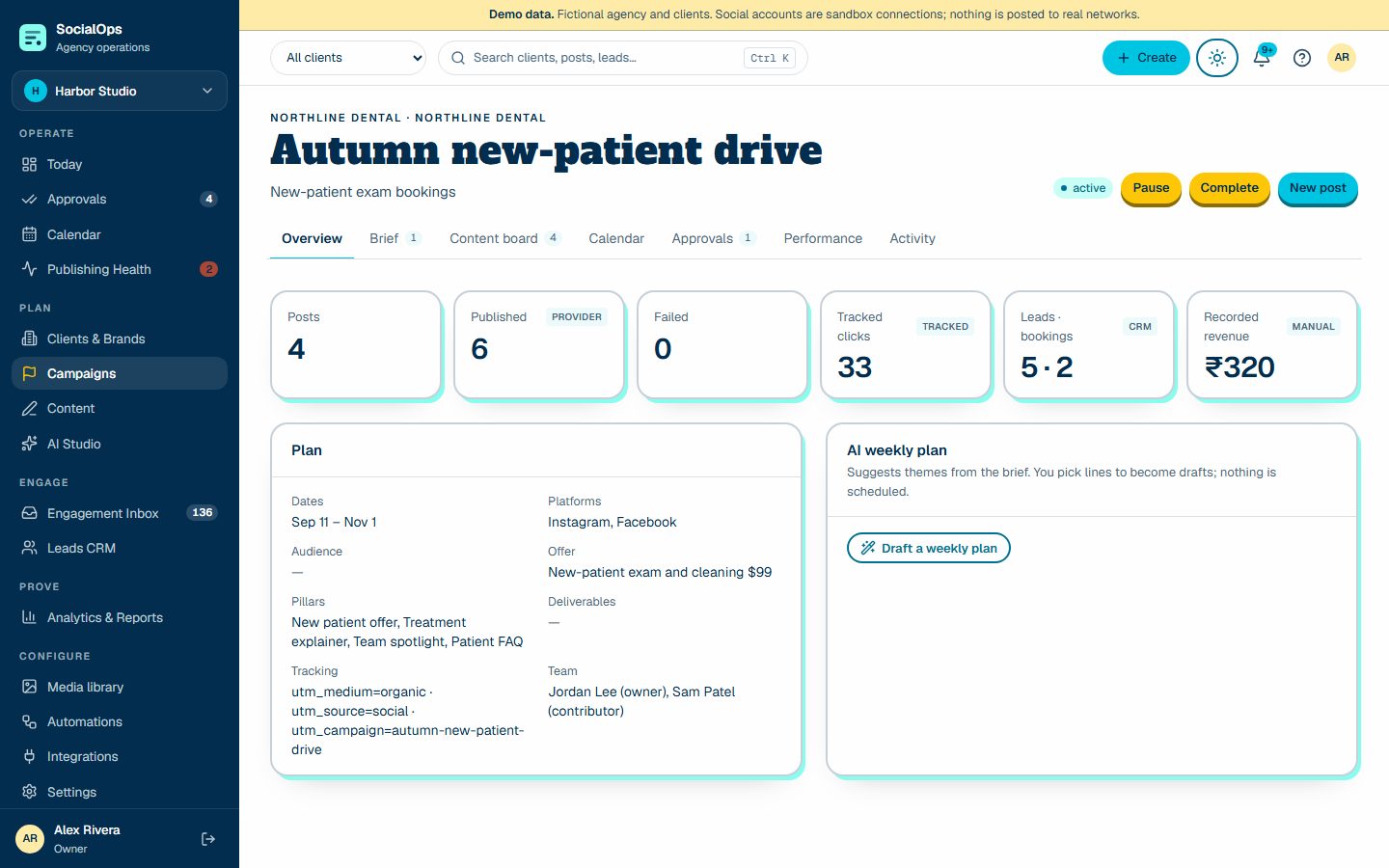Switch to the Brief tab
The width and height of the screenshot is (1389, 868).
point(395,238)
